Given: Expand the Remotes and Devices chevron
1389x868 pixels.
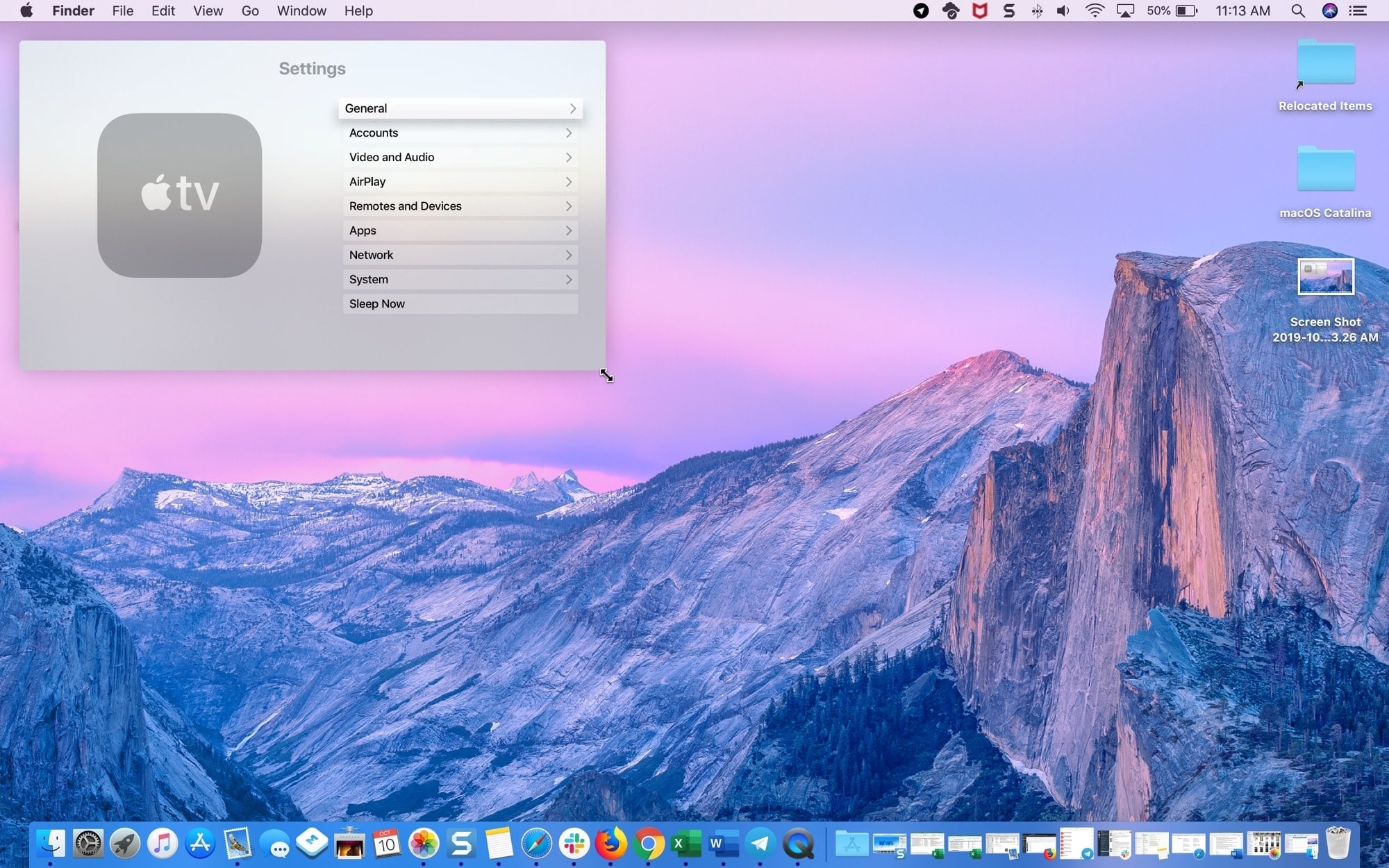Looking at the screenshot, I should point(567,206).
